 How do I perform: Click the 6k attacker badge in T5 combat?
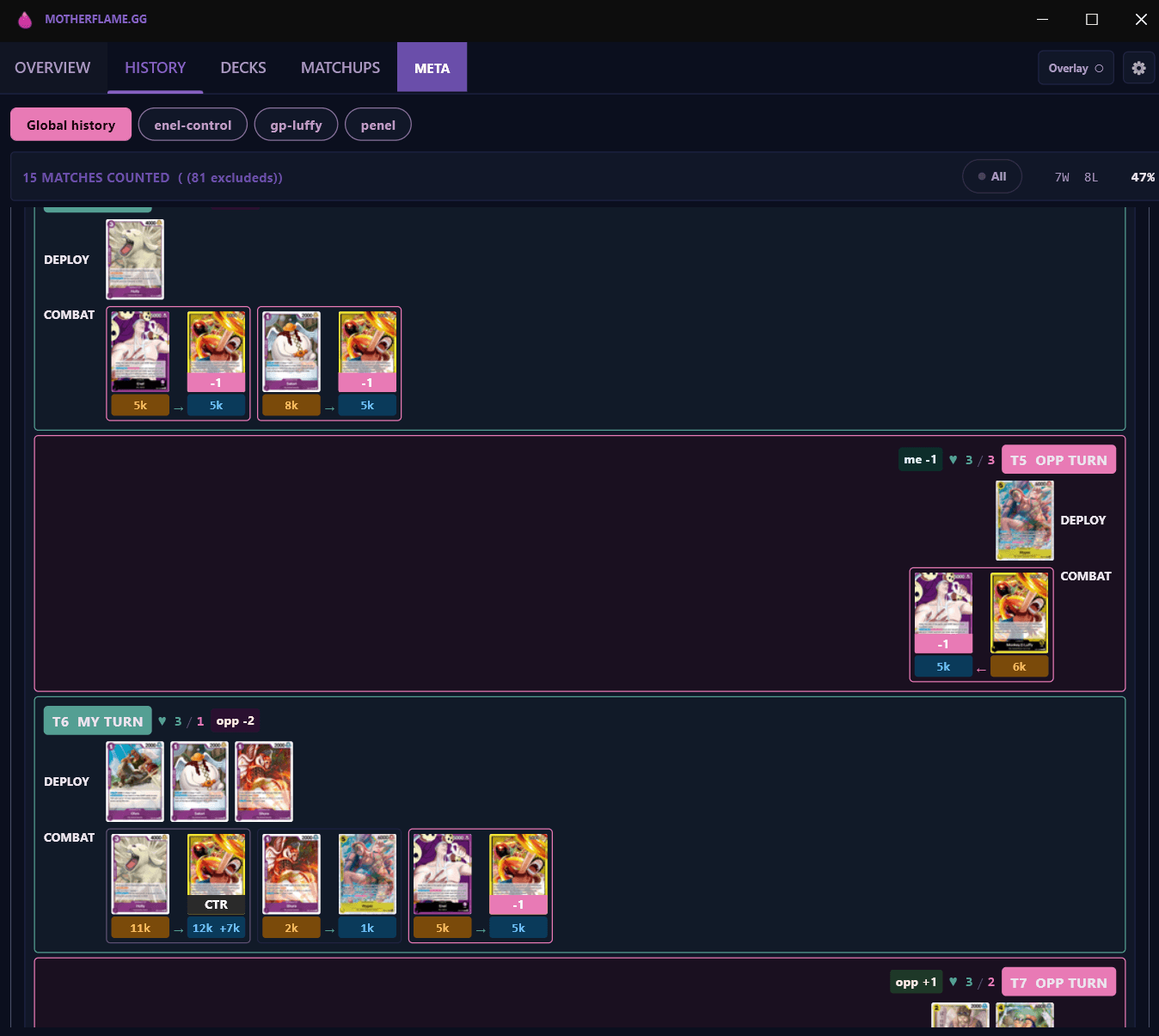tap(1019, 666)
